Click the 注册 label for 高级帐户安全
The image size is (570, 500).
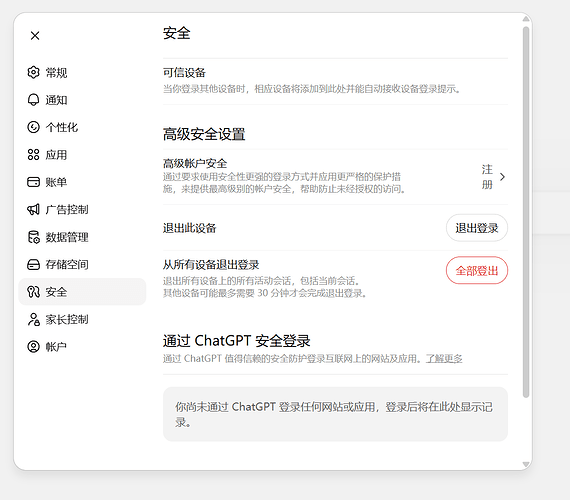pos(487,177)
